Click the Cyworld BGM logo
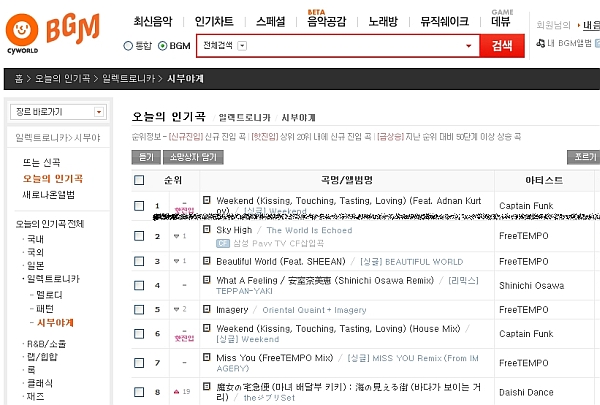600x405 pixels. pyautogui.click(x=52, y=33)
